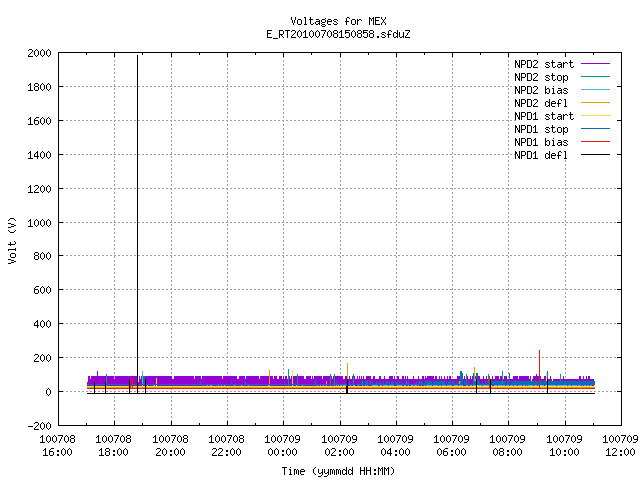The width and height of the screenshot is (640, 480).
Task: Click the 100708 16:00 x-axis tick label
Action: point(58,446)
